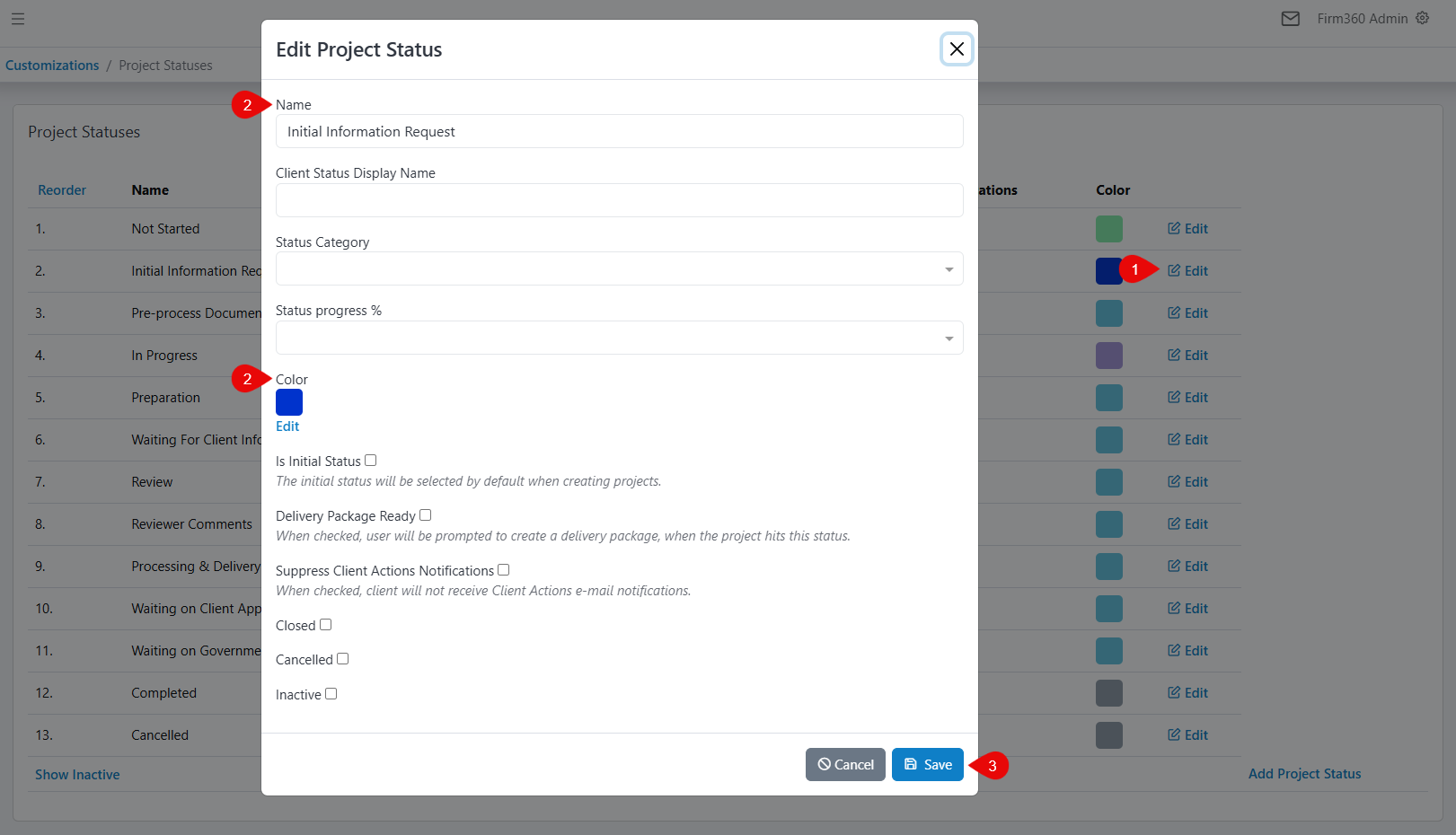Viewport: 1456px width, 835px height.
Task: Open the settings gear icon
Action: pos(1423,18)
